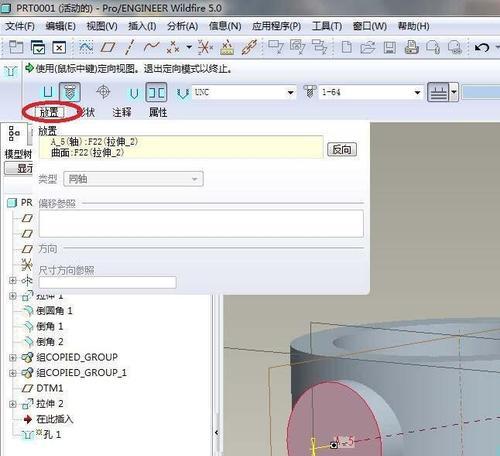The width and height of the screenshot is (500, 456).
Task: Click the create new file icon
Action: [347, 47]
